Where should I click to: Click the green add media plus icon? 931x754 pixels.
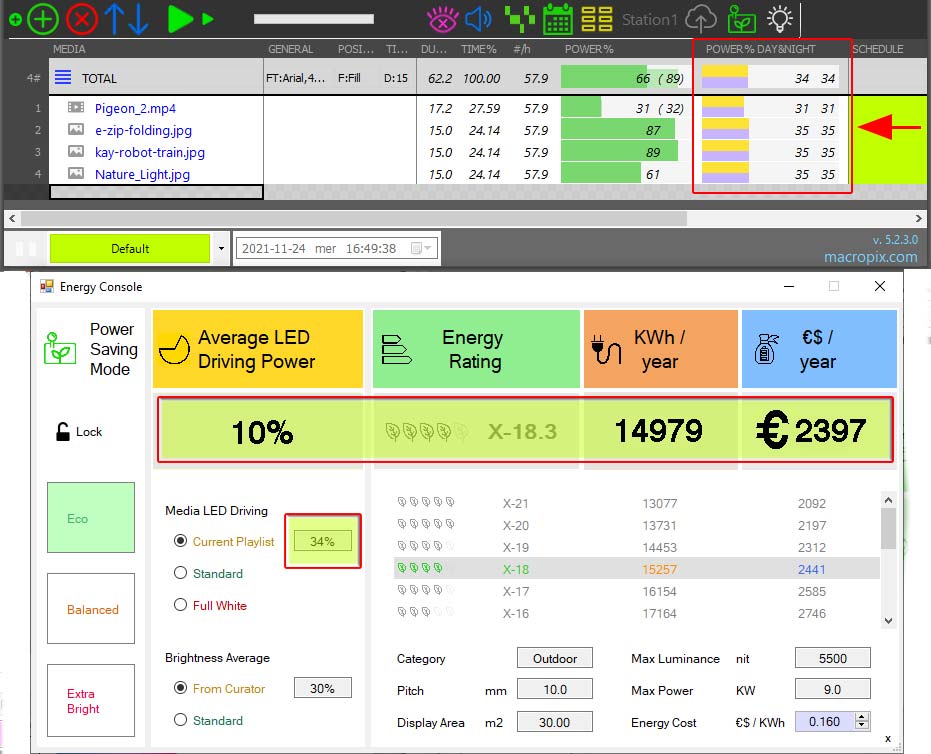pyautogui.click(x=42, y=18)
